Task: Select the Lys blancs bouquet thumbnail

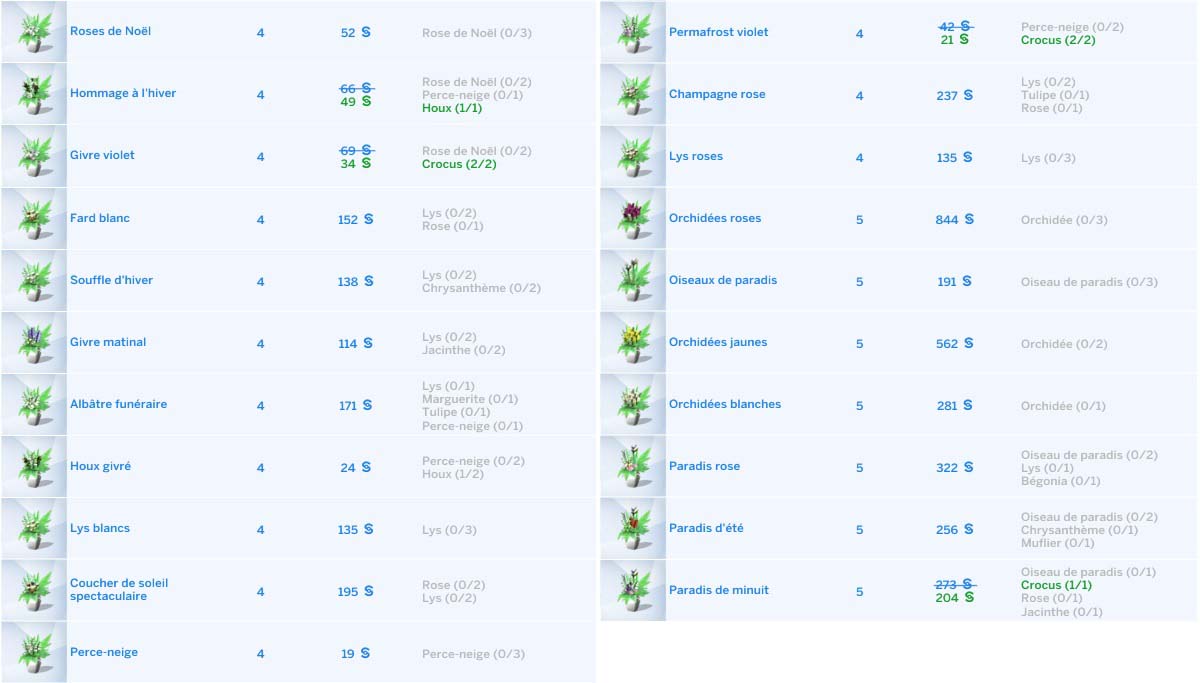Action: pyautogui.click(x=33, y=529)
